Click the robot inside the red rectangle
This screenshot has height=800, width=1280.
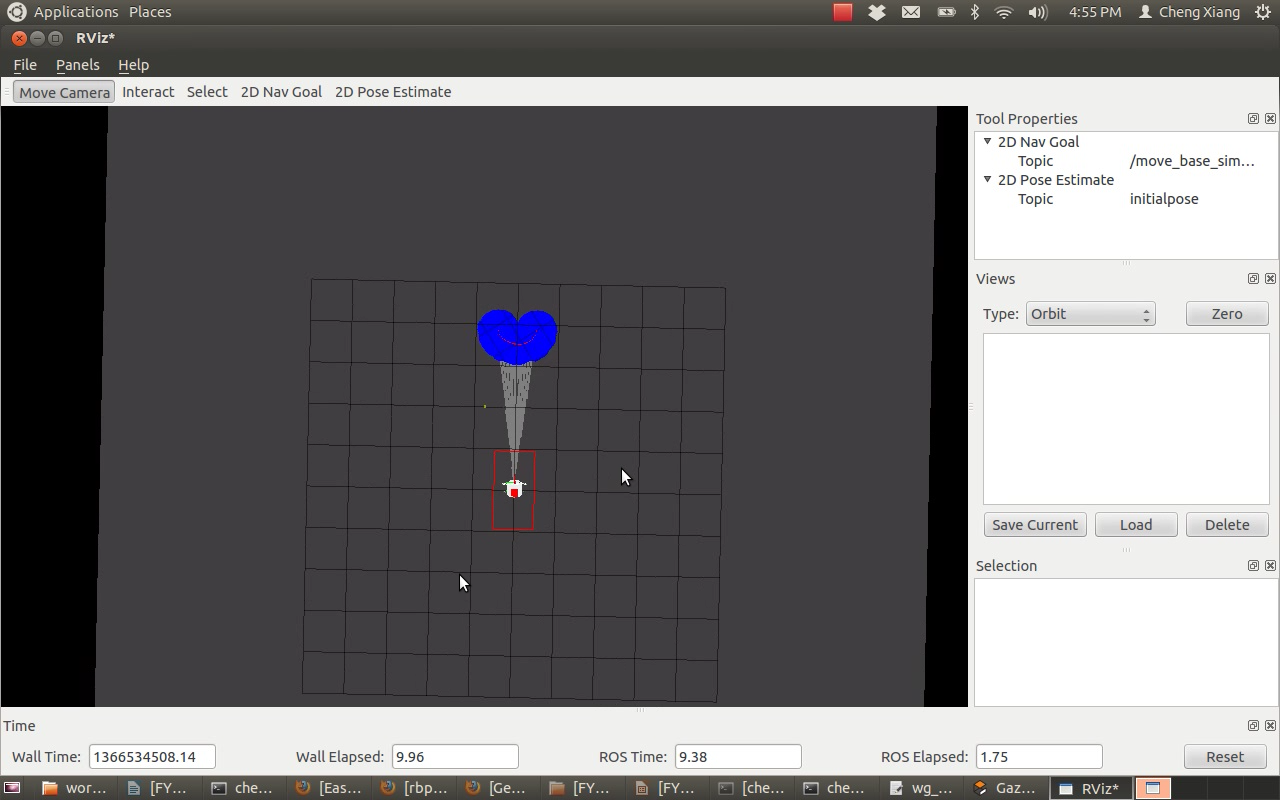[x=514, y=488]
